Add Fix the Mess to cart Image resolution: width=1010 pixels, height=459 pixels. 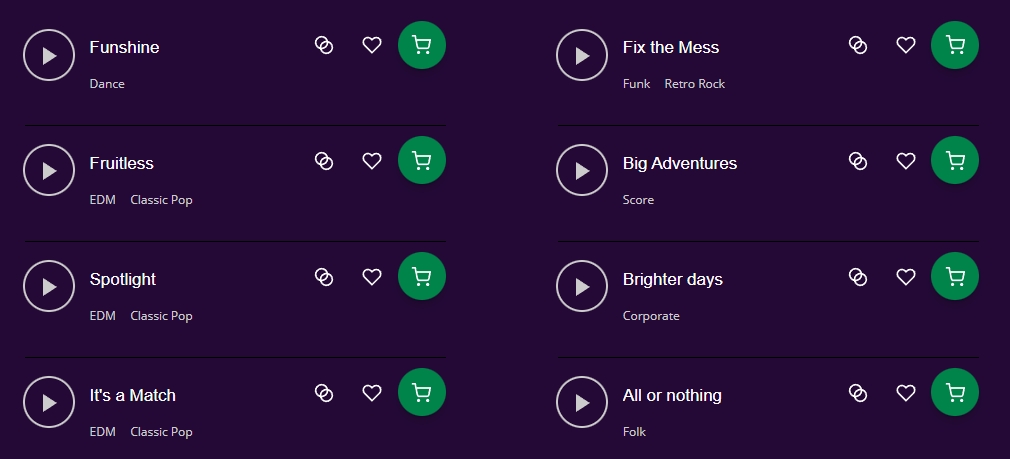click(x=955, y=45)
